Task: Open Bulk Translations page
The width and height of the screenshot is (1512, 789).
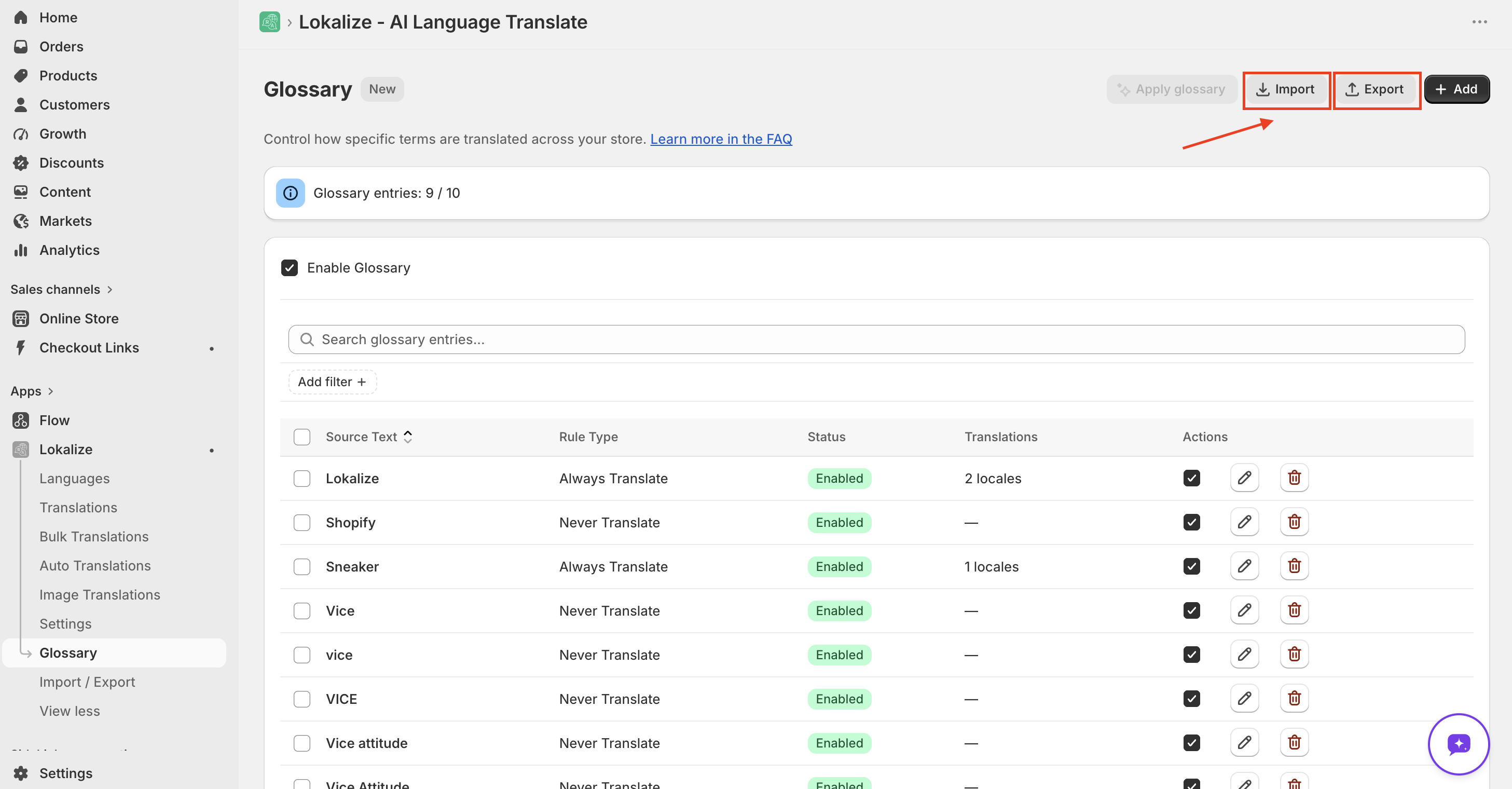Action: click(x=94, y=537)
